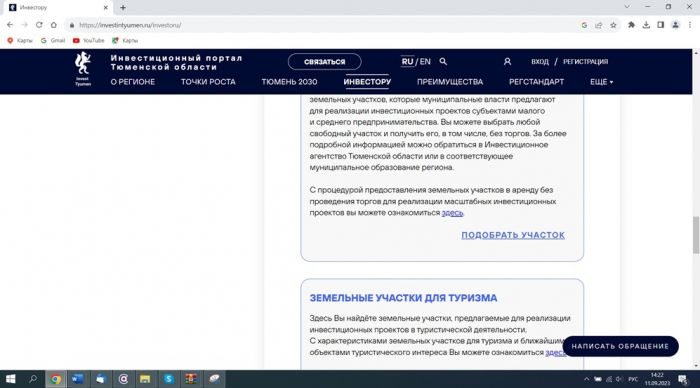700x388 pixels.
Task: Go back with the browser back arrow
Action: coord(10,25)
